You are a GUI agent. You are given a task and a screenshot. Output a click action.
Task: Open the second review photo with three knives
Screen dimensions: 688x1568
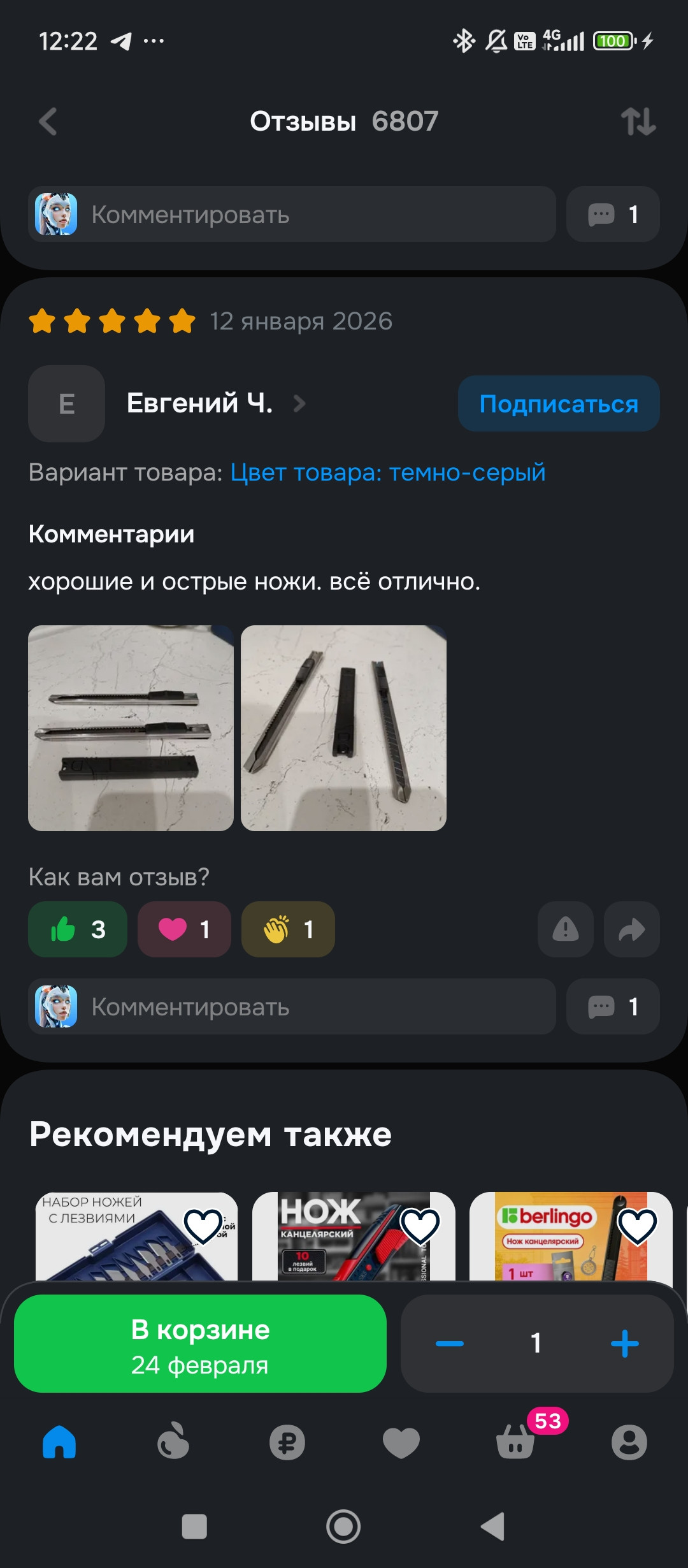click(x=344, y=728)
